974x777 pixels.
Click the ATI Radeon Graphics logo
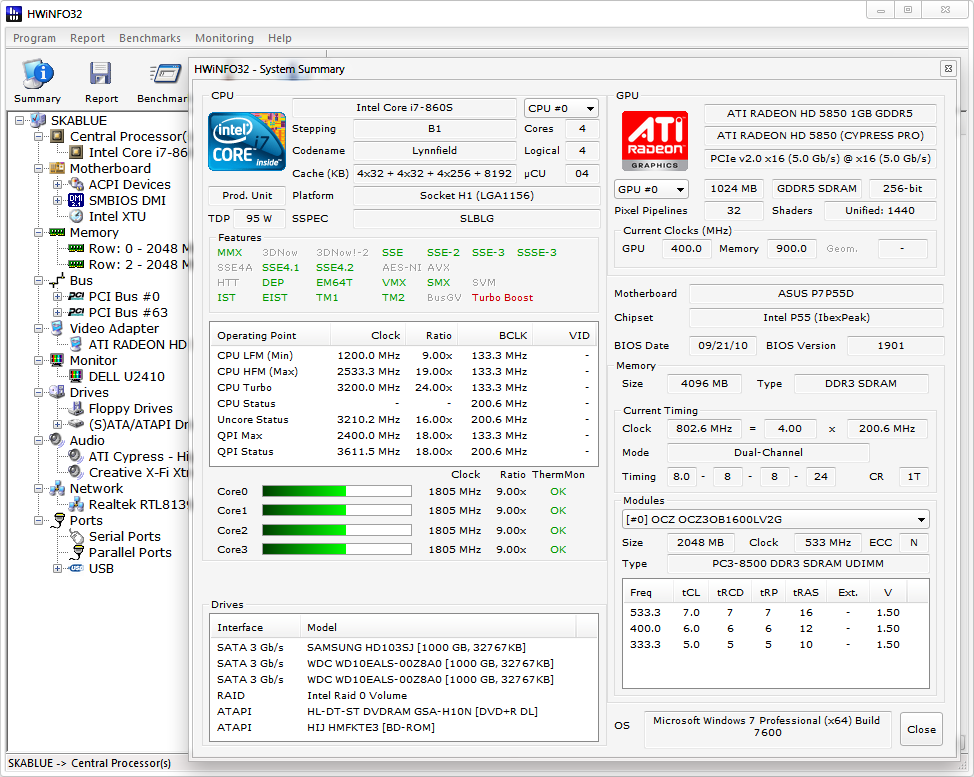(x=655, y=141)
